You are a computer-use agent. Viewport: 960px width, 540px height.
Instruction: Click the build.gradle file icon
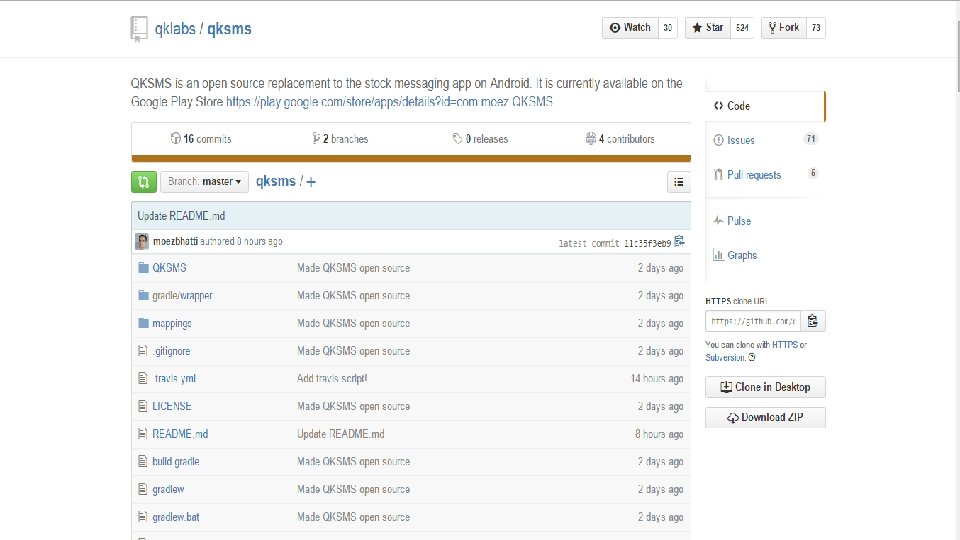pos(143,461)
